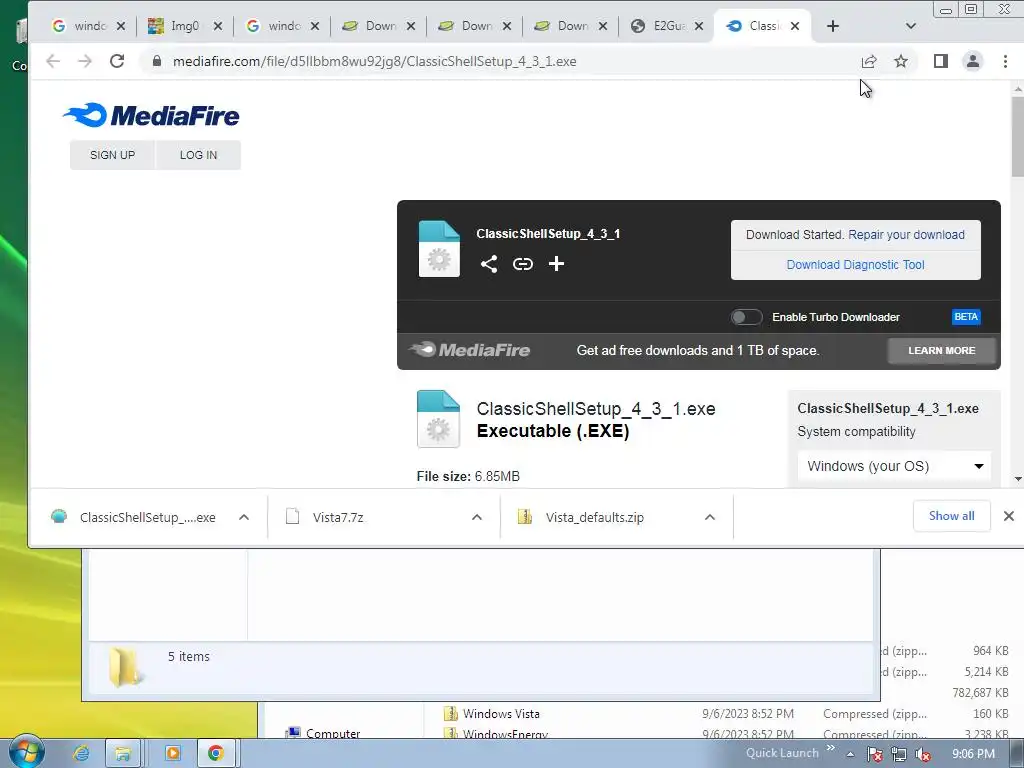
Task: Click the browser back arrow
Action: click(53, 61)
